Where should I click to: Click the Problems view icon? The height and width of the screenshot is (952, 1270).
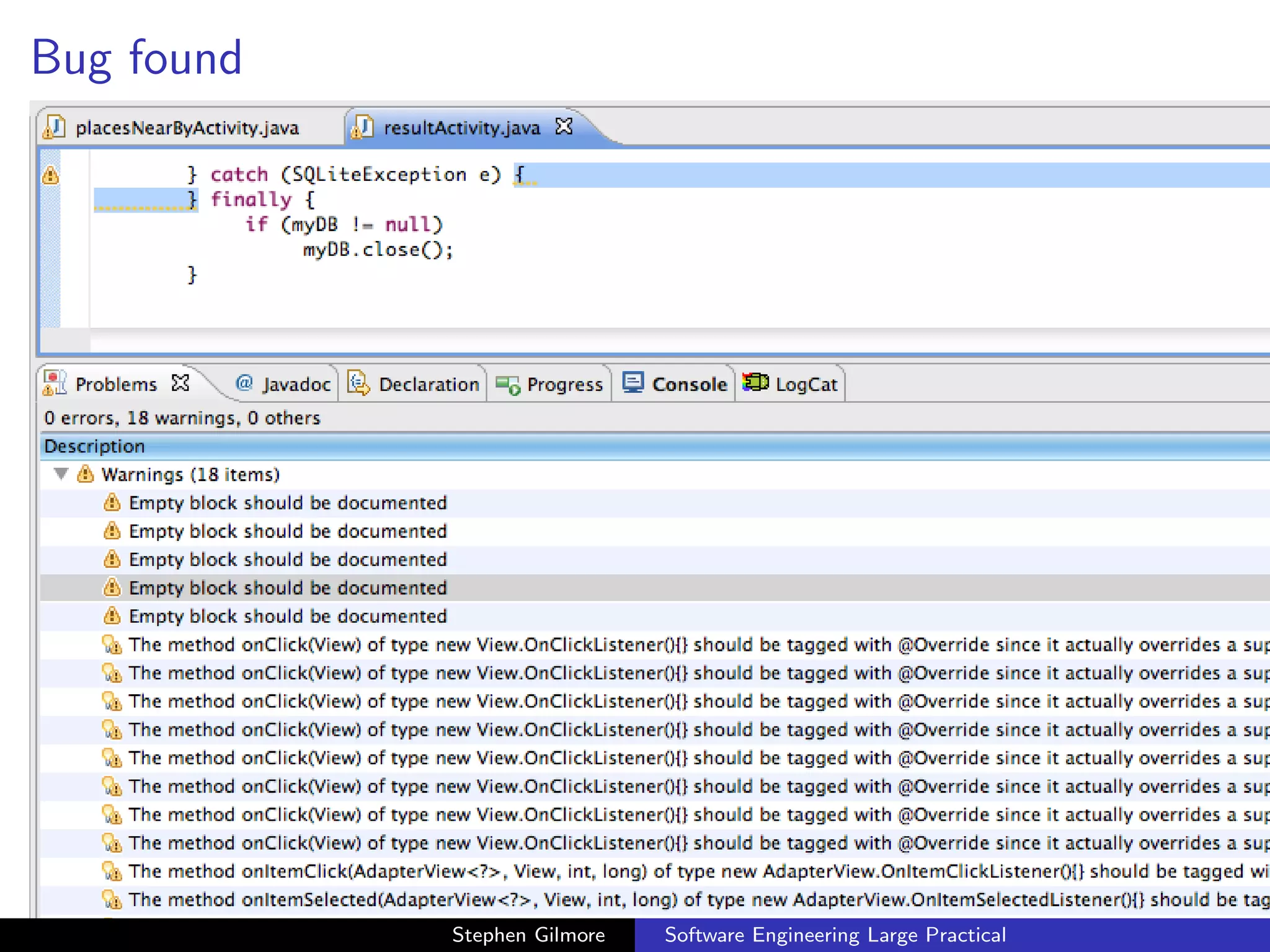coord(55,383)
